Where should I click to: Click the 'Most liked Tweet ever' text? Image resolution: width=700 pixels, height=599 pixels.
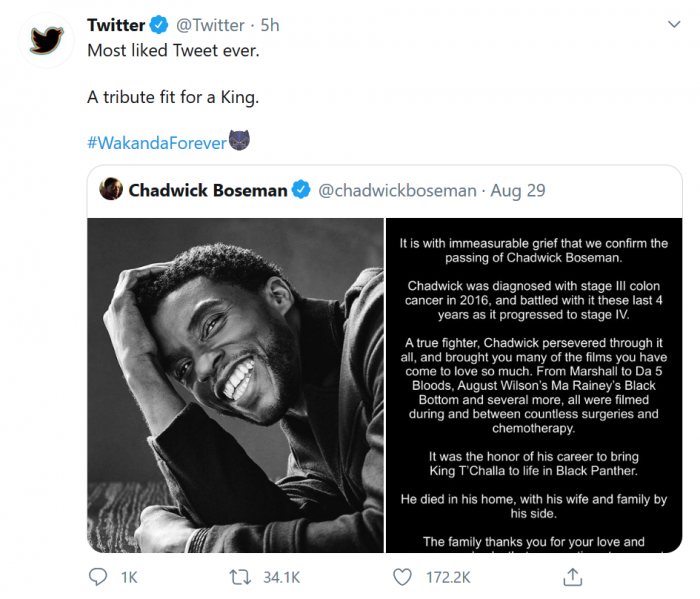[x=173, y=50]
